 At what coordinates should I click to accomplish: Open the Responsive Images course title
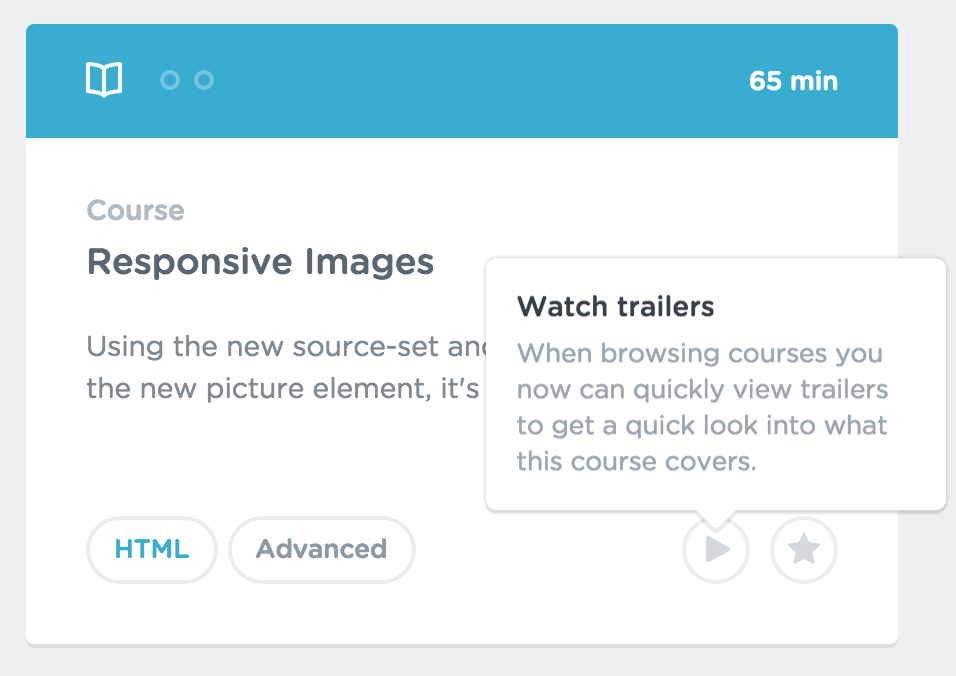coord(260,263)
